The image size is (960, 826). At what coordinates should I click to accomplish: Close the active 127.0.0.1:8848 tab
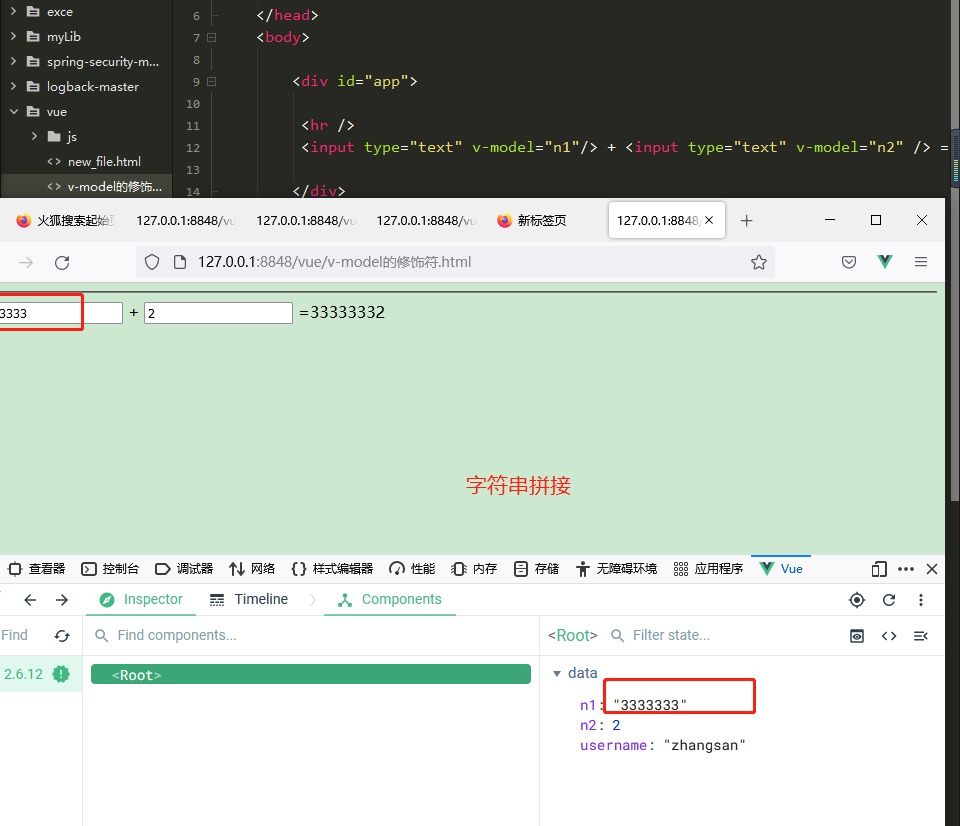709,220
